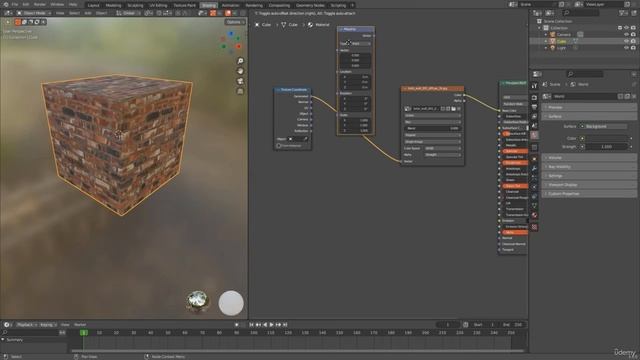Screen dimensions: 640x360
Task: Hide the Light in viewport eye icon
Action: pos(626,48)
